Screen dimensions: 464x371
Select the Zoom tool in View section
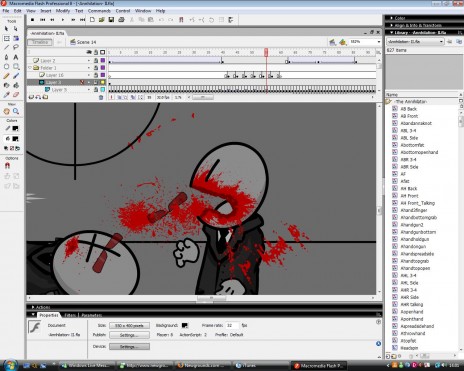coord(16,111)
